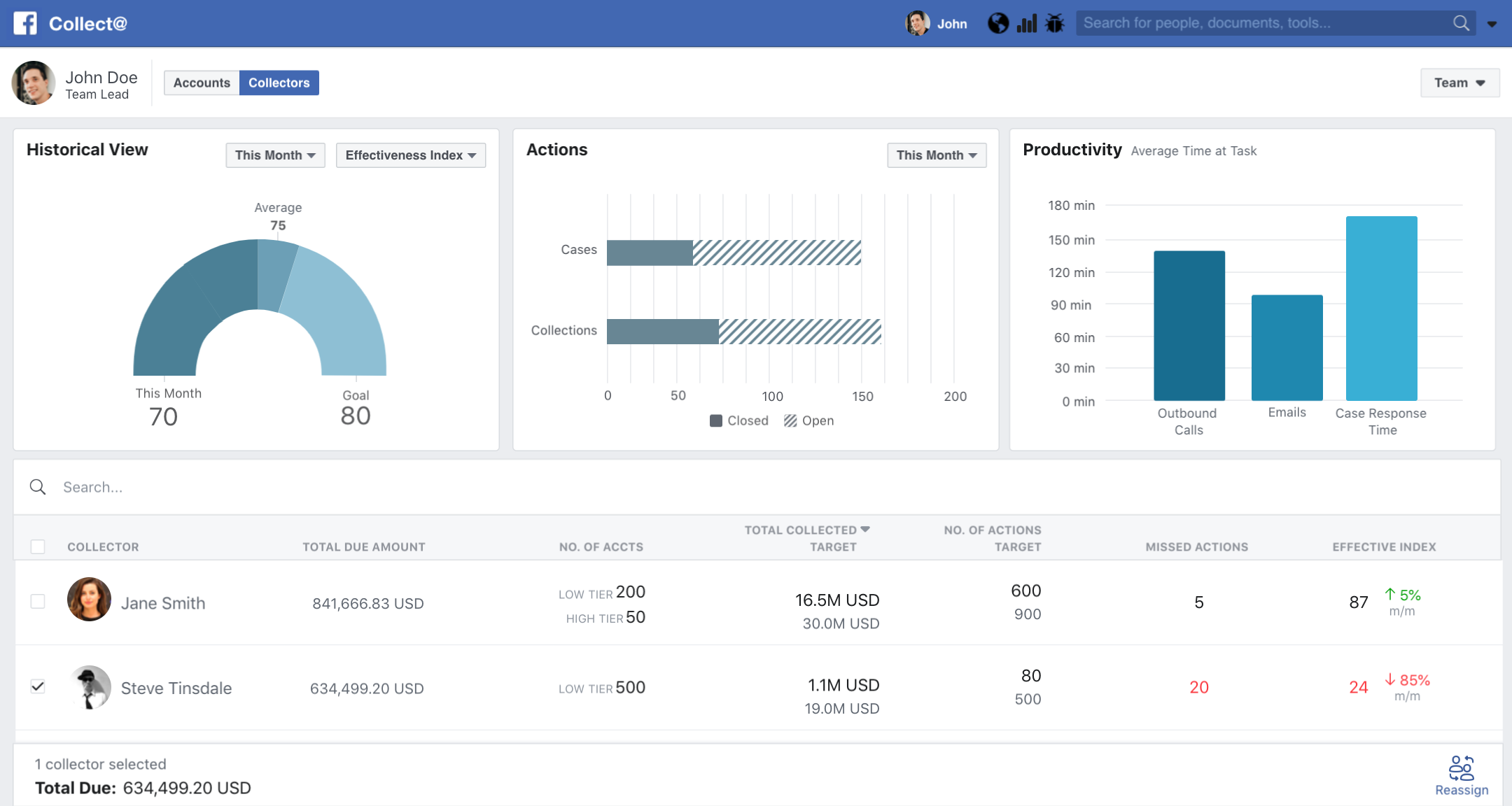Viewport: 1512px width, 806px height.
Task: Toggle the select-all collectors checkbox
Action: 38,546
